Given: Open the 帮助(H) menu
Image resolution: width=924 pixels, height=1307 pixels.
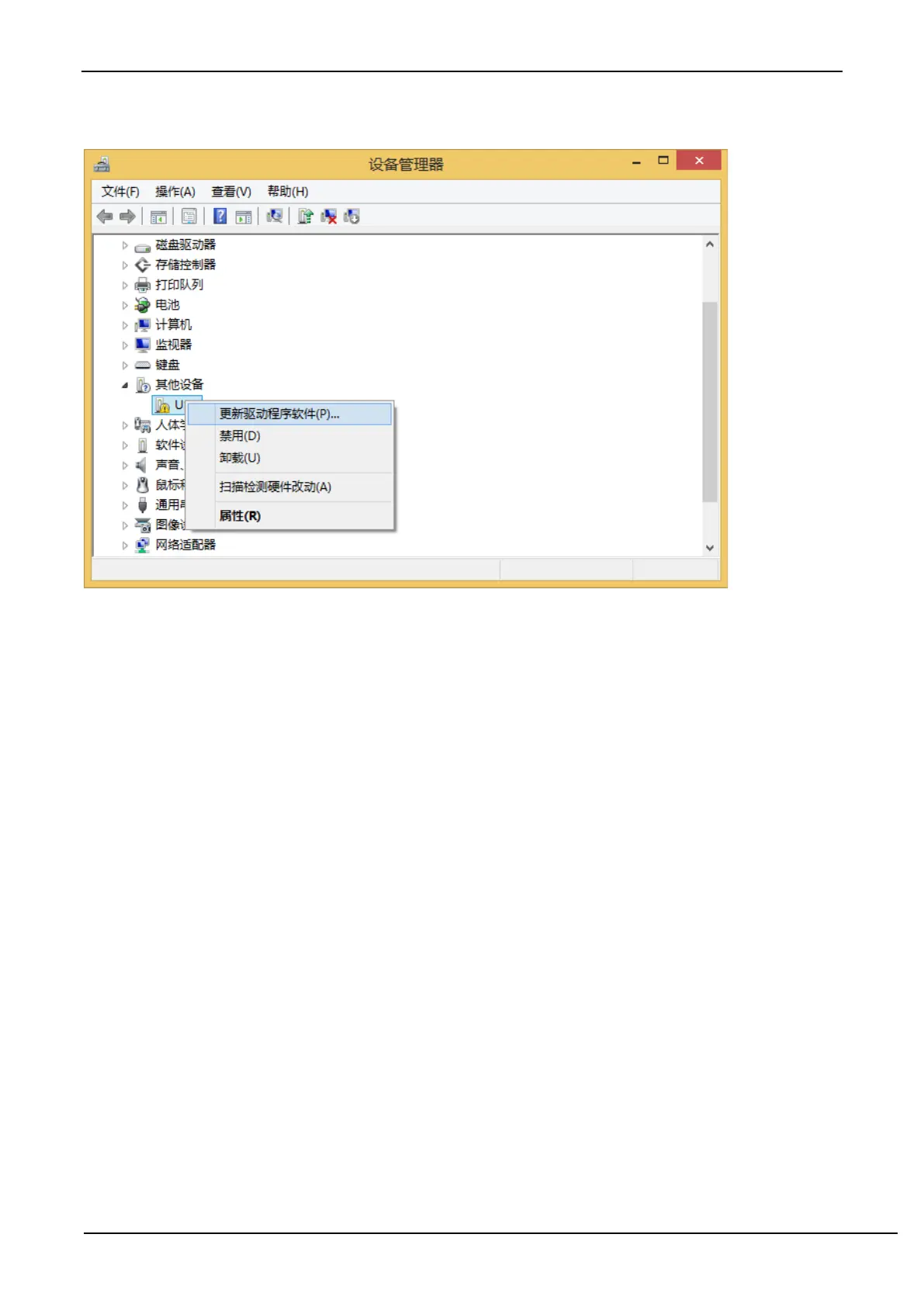Looking at the screenshot, I should pyautogui.click(x=288, y=192).
